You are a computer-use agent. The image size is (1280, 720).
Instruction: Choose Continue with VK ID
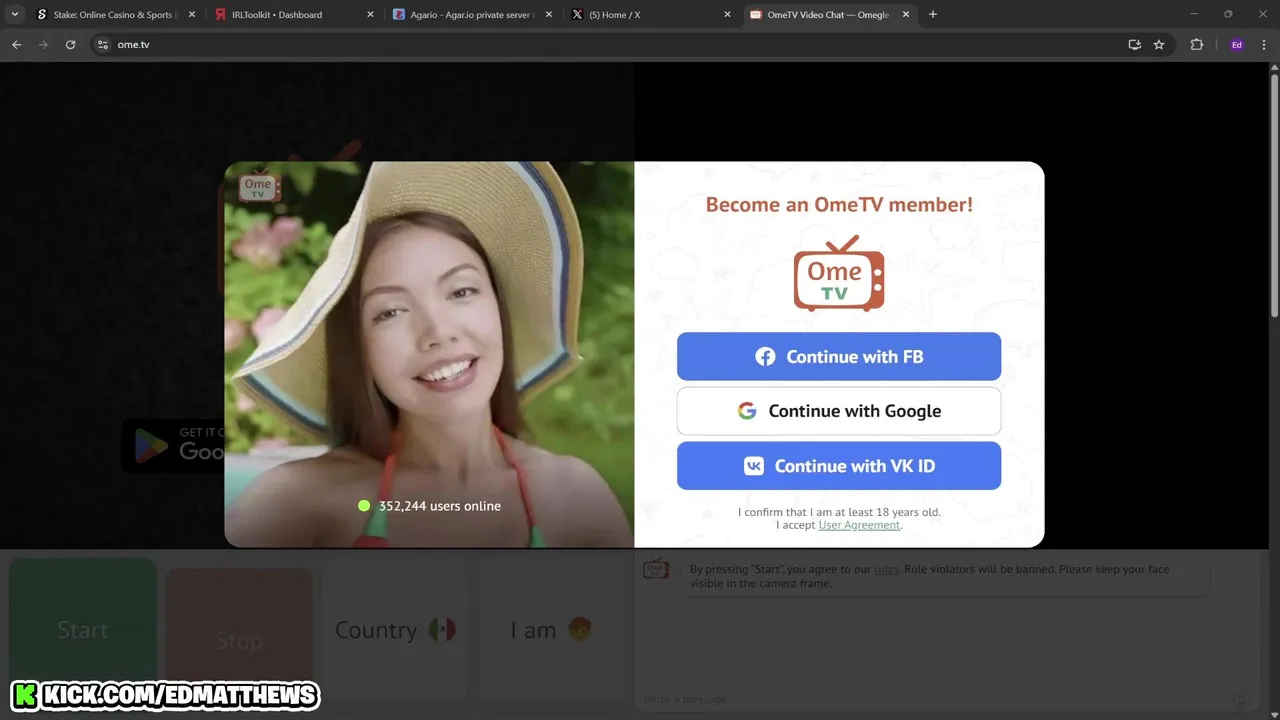[x=838, y=466]
